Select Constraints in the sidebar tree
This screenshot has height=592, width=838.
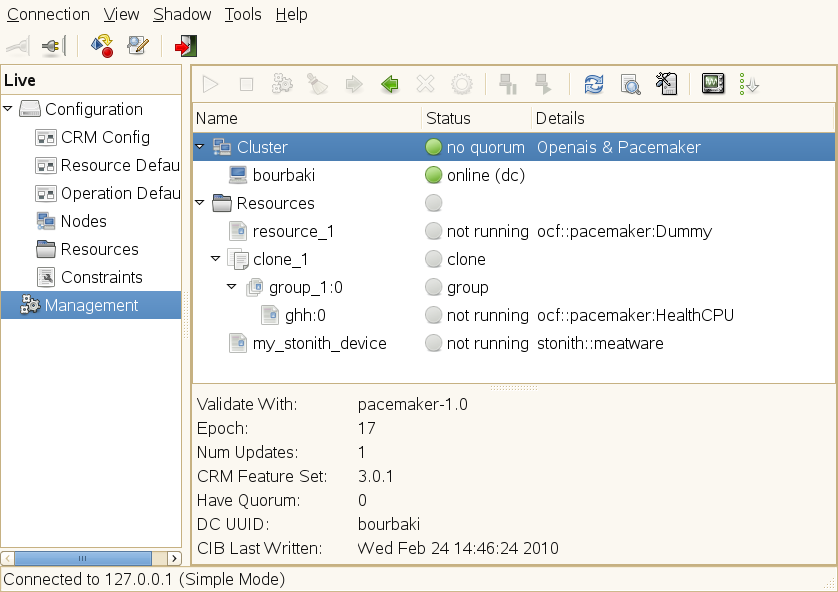tap(102, 277)
